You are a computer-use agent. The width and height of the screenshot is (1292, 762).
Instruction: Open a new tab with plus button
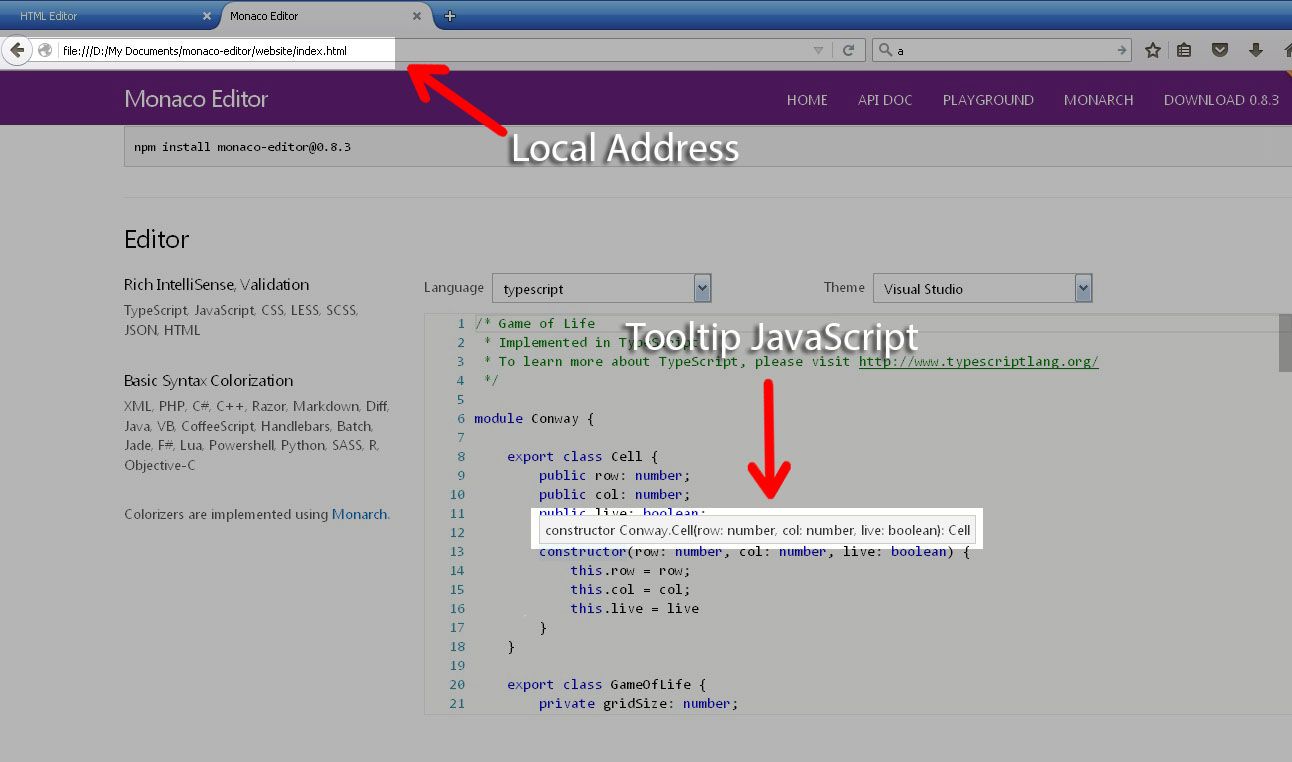(x=450, y=16)
